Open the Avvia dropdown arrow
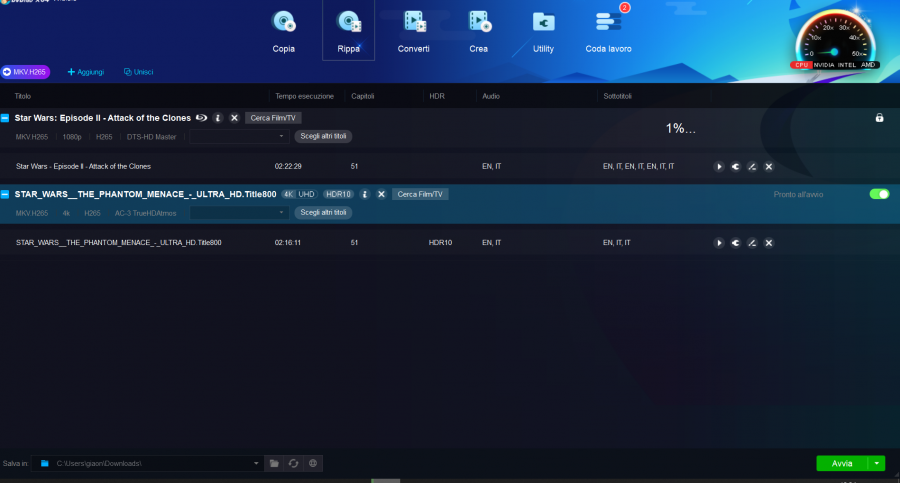Viewport: 900px width, 483px height. pyautogui.click(x=876, y=463)
